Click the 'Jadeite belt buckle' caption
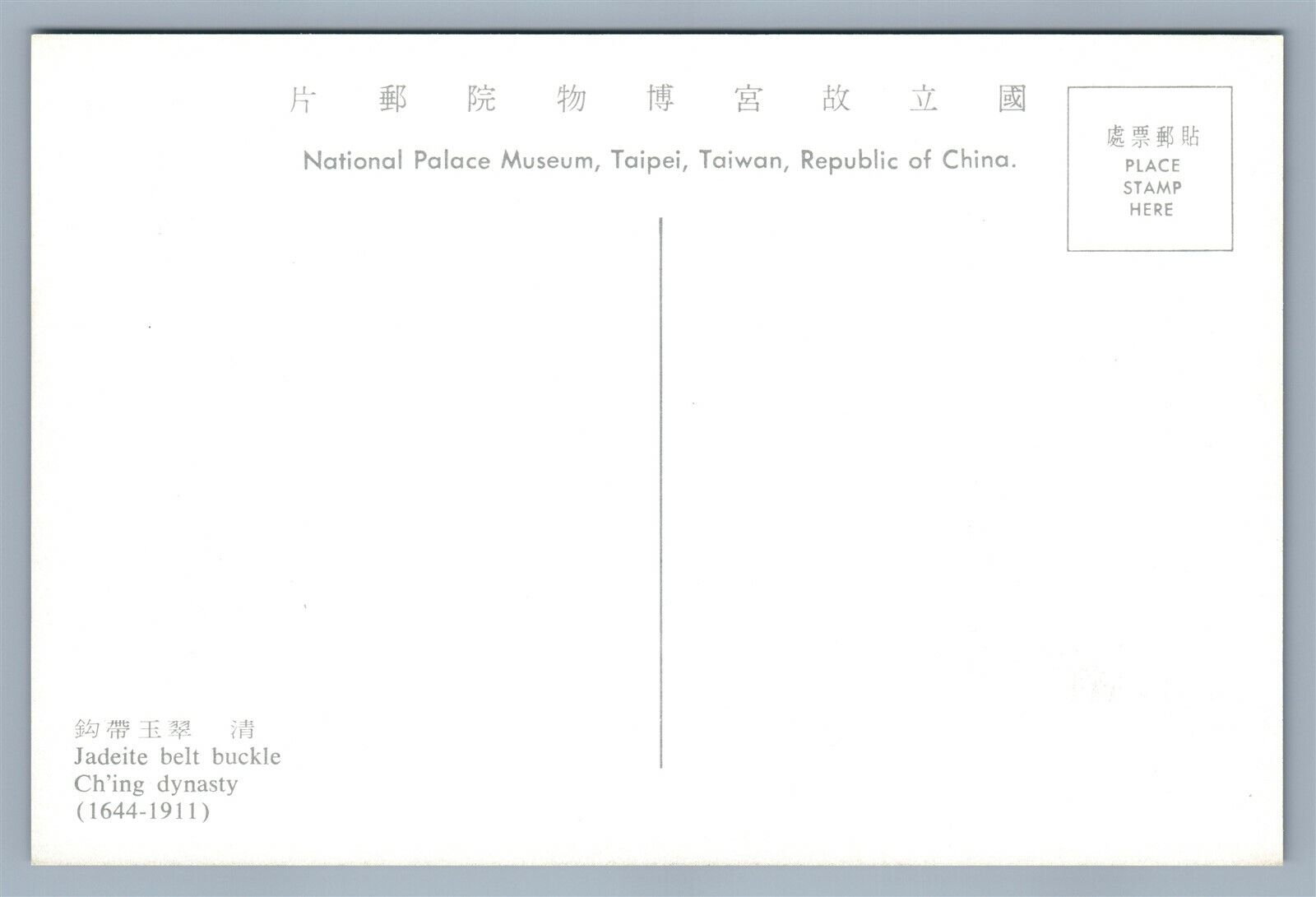 (178, 756)
